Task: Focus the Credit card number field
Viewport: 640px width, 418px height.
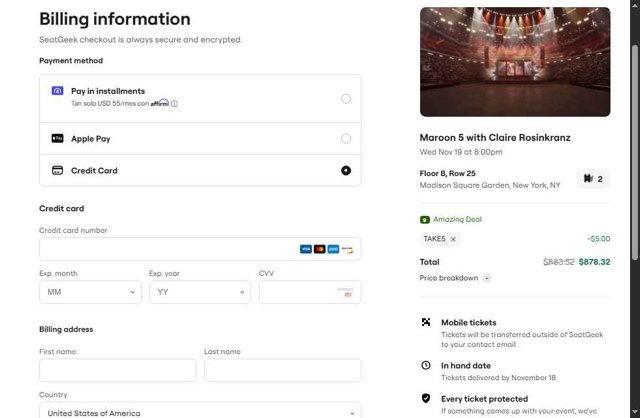Action: [200, 249]
